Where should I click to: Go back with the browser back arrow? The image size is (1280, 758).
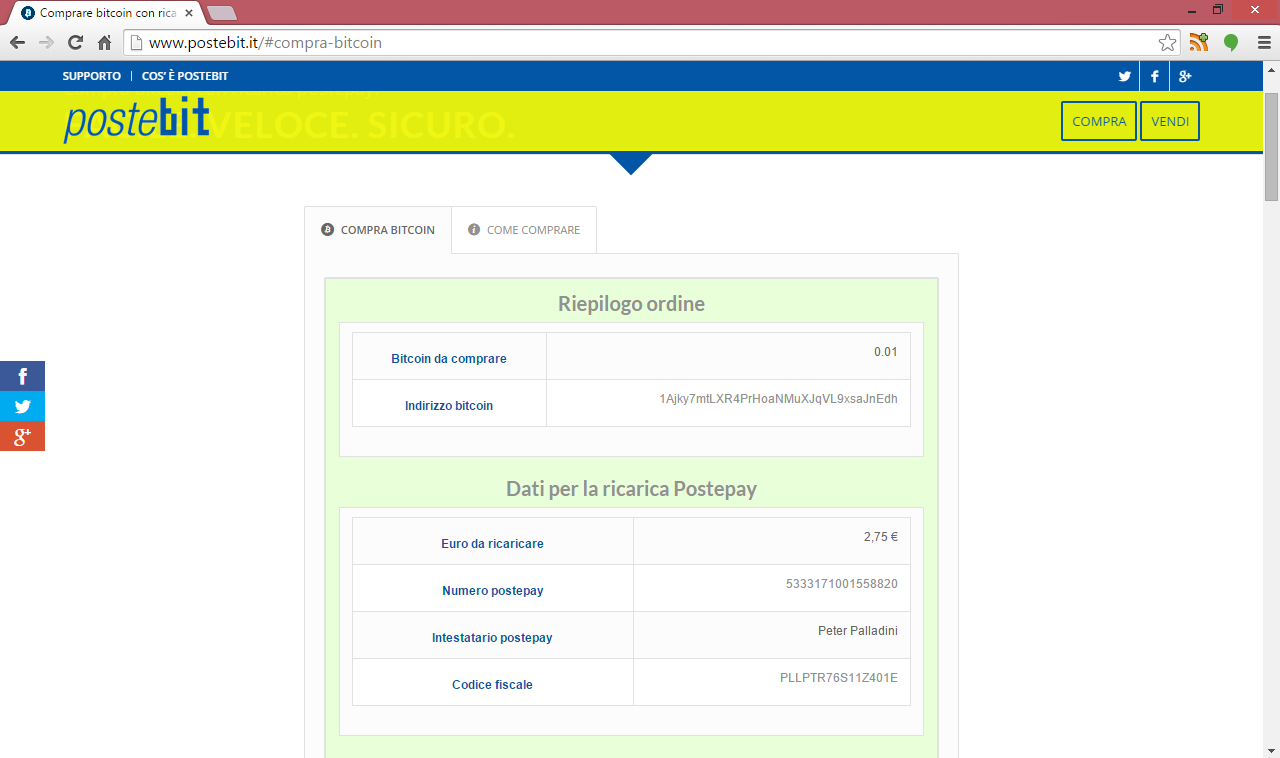pos(17,43)
